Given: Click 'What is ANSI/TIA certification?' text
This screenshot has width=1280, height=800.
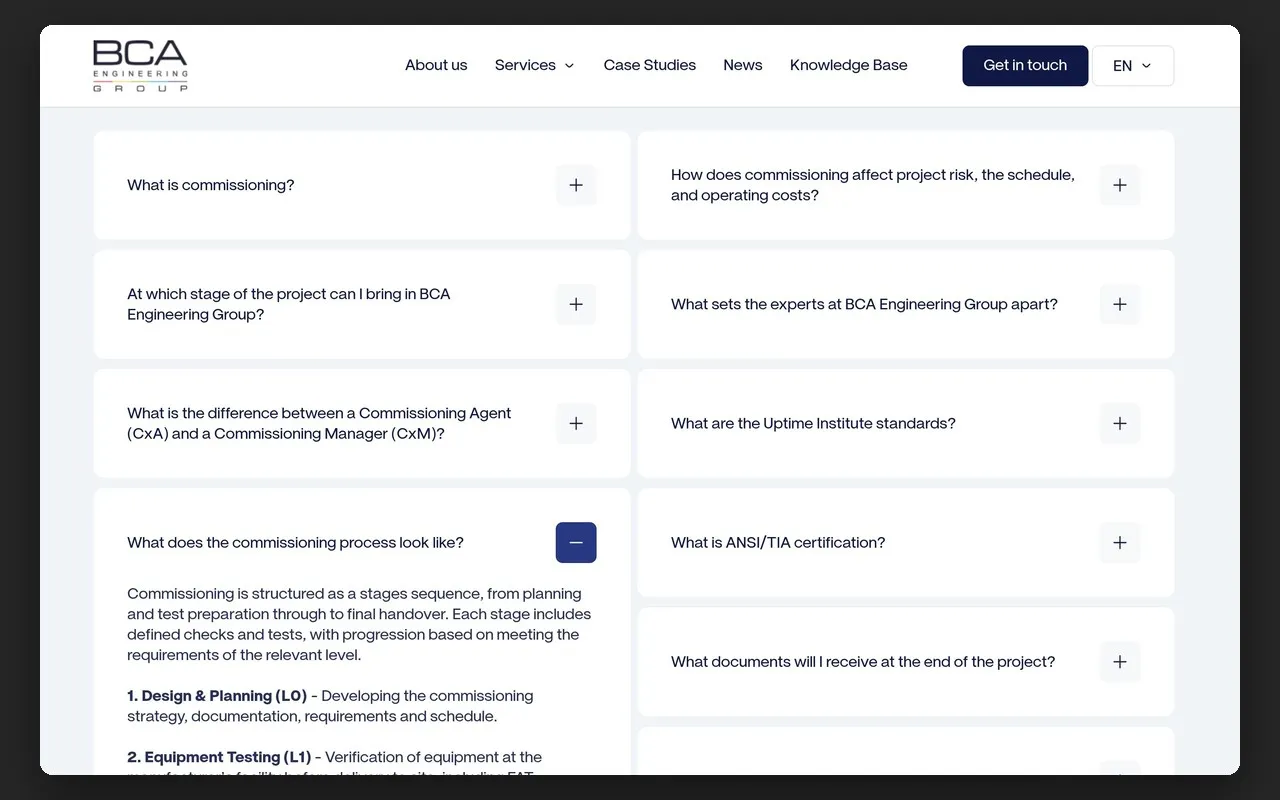Looking at the screenshot, I should (x=778, y=542).
